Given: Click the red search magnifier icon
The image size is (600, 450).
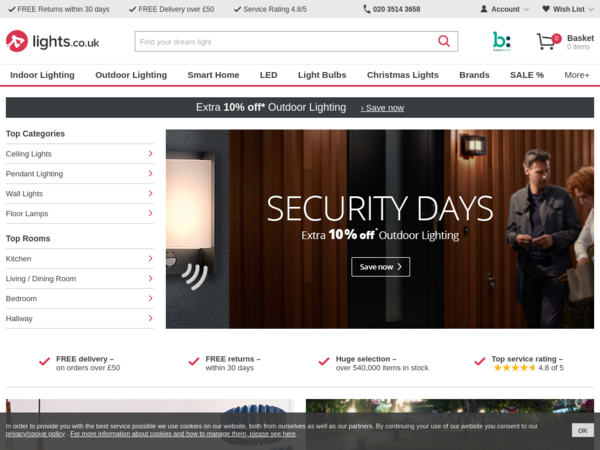Looking at the screenshot, I should (x=443, y=41).
